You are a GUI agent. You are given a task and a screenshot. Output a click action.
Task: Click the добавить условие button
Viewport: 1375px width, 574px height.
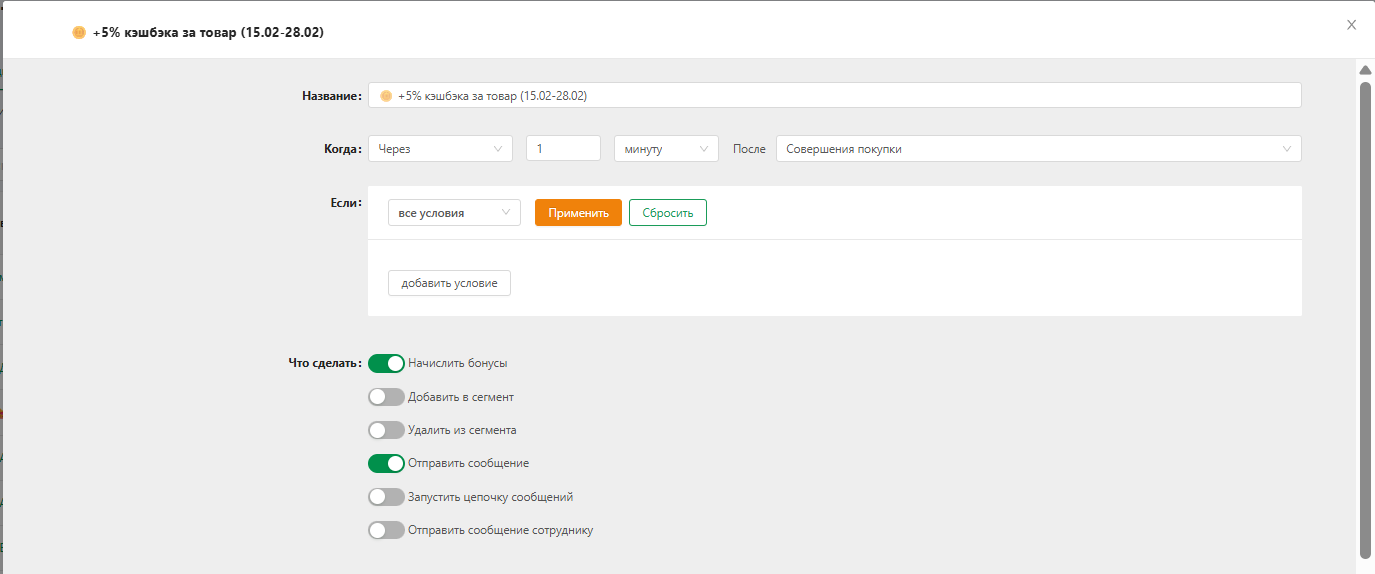coord(449,283)
